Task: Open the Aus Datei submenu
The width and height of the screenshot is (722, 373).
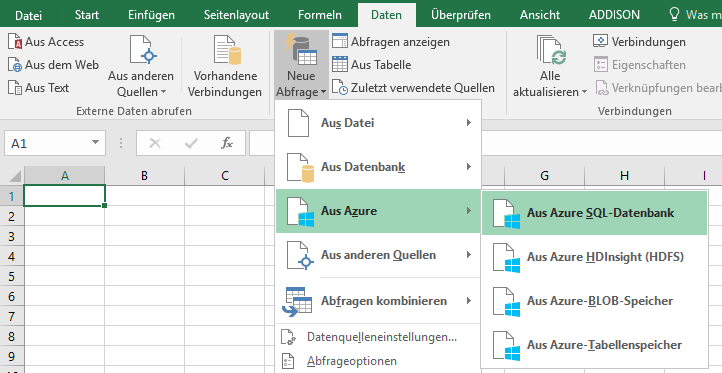Action: tap(378, 123)
